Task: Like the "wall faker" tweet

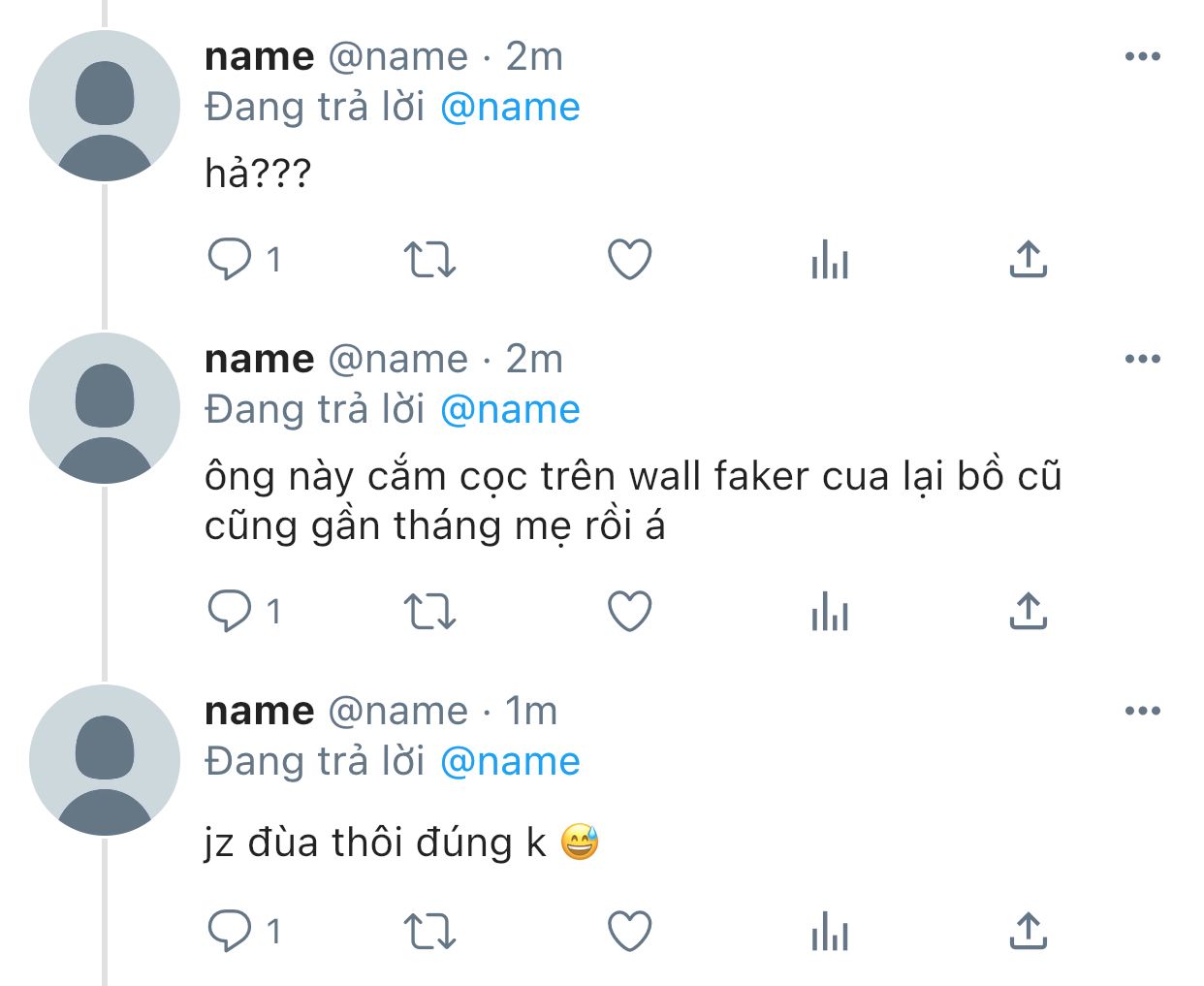Action: [x=629, y=612]
